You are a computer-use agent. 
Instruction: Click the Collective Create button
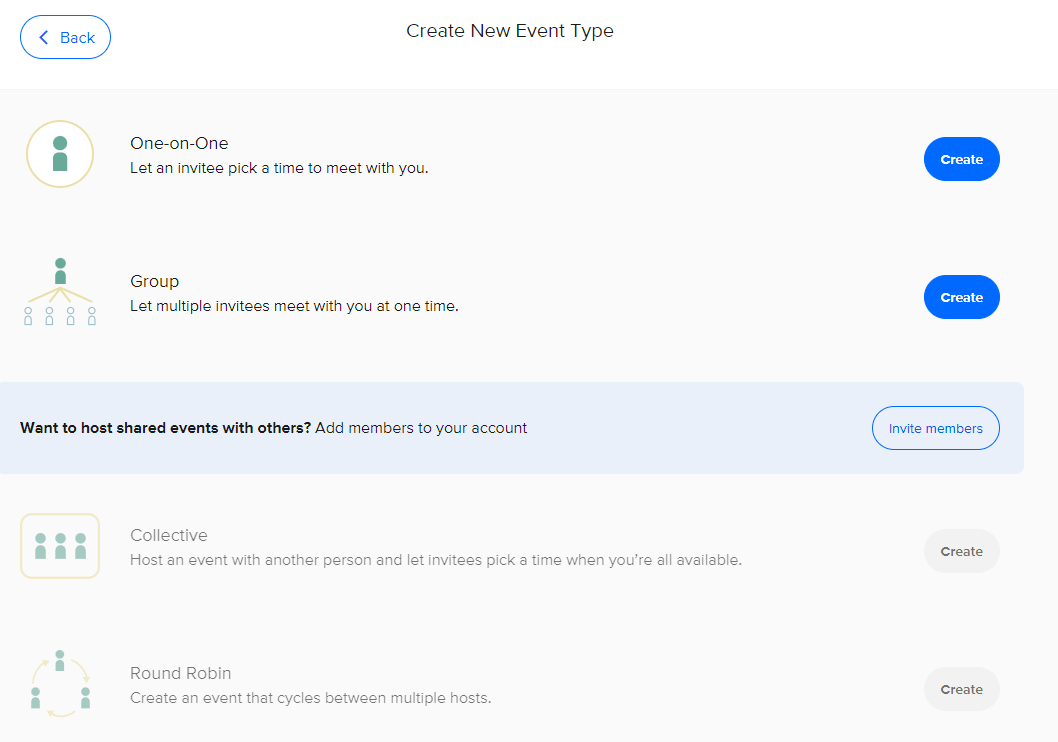point(962,551)
